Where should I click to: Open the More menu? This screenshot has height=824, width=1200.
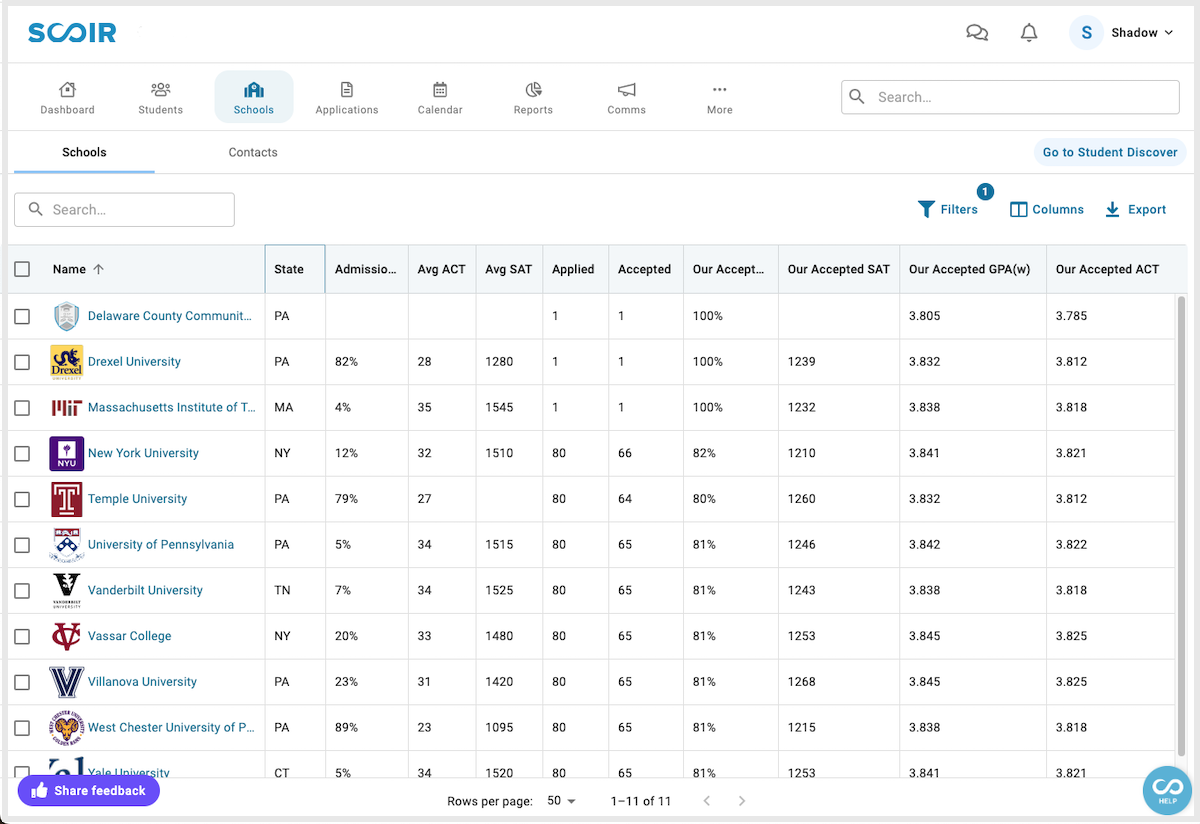[720, 98]
